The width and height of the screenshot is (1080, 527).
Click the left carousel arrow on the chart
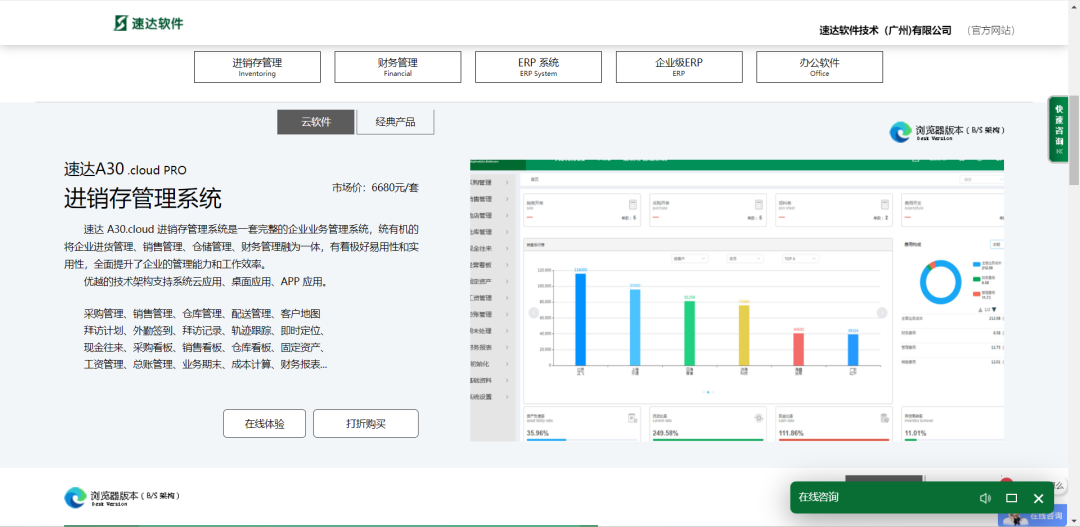point(533,313)
